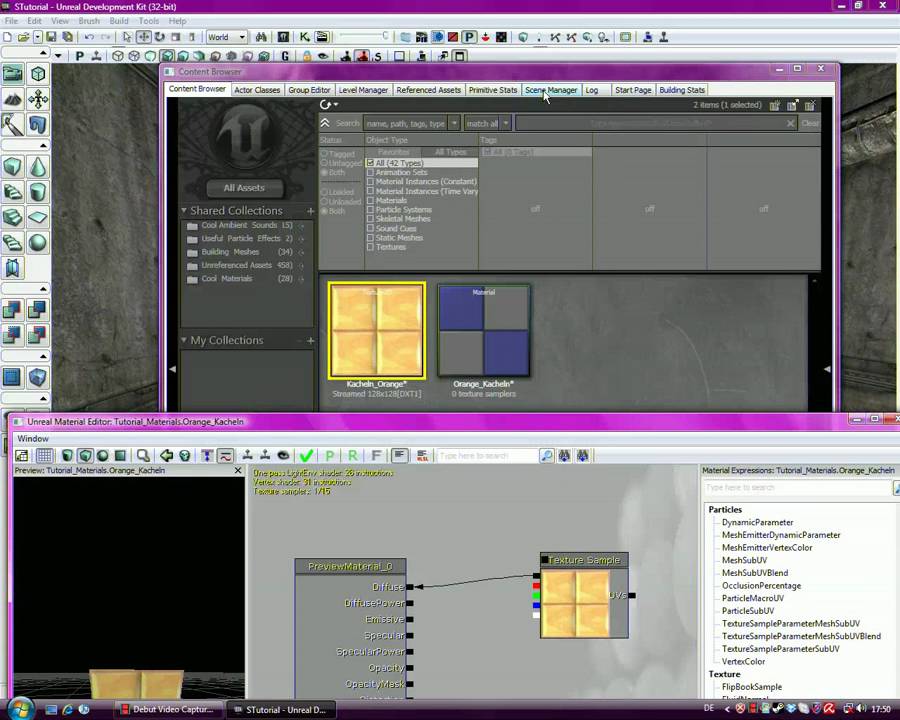Collapse the My Collections section
Screen dimensions: 900x720
(x=184, y=340)
